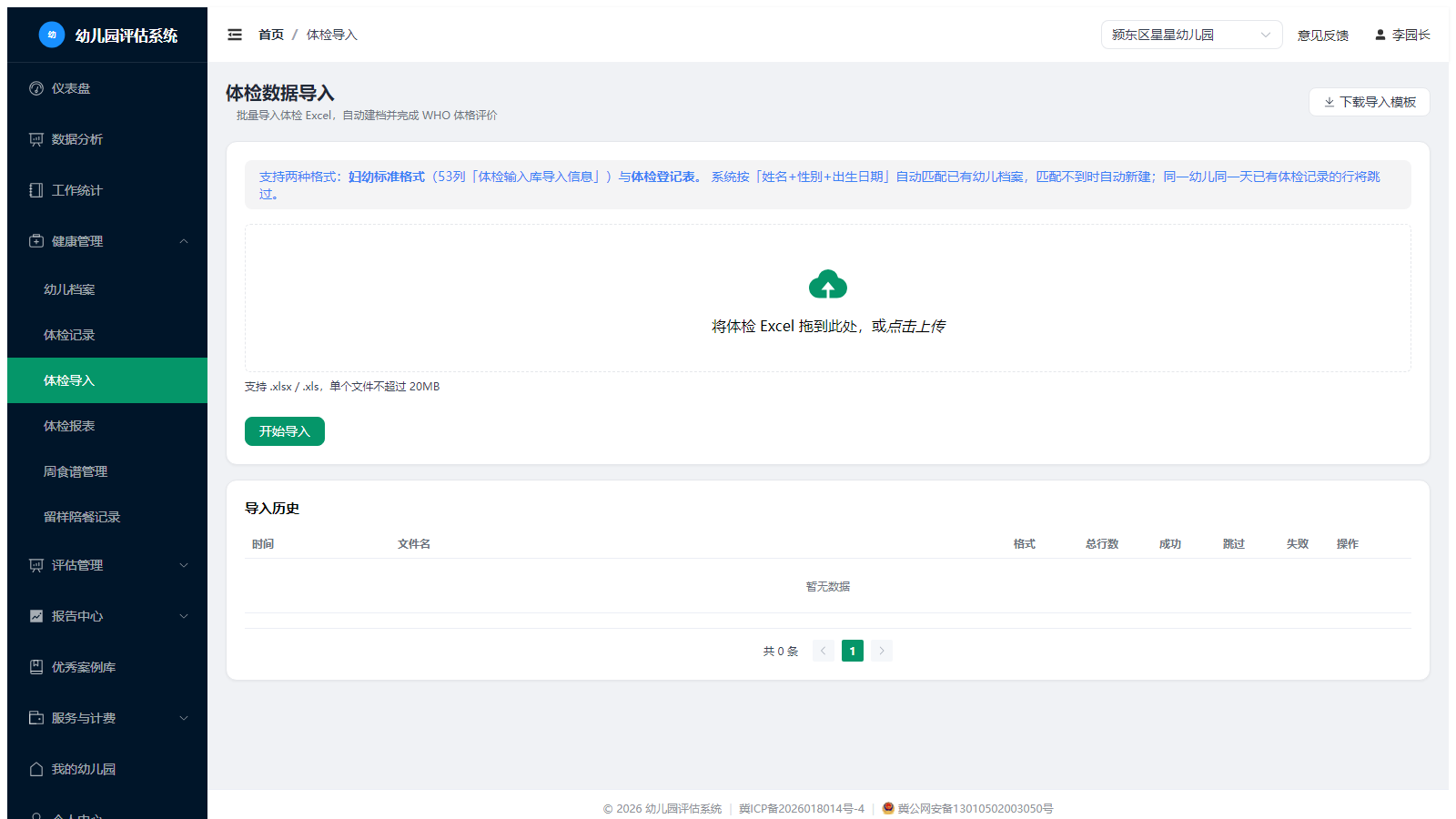Open 留样陪餐记录 in the sidebar
Viewport: 1456px width, 819px height.
[107, 517]
